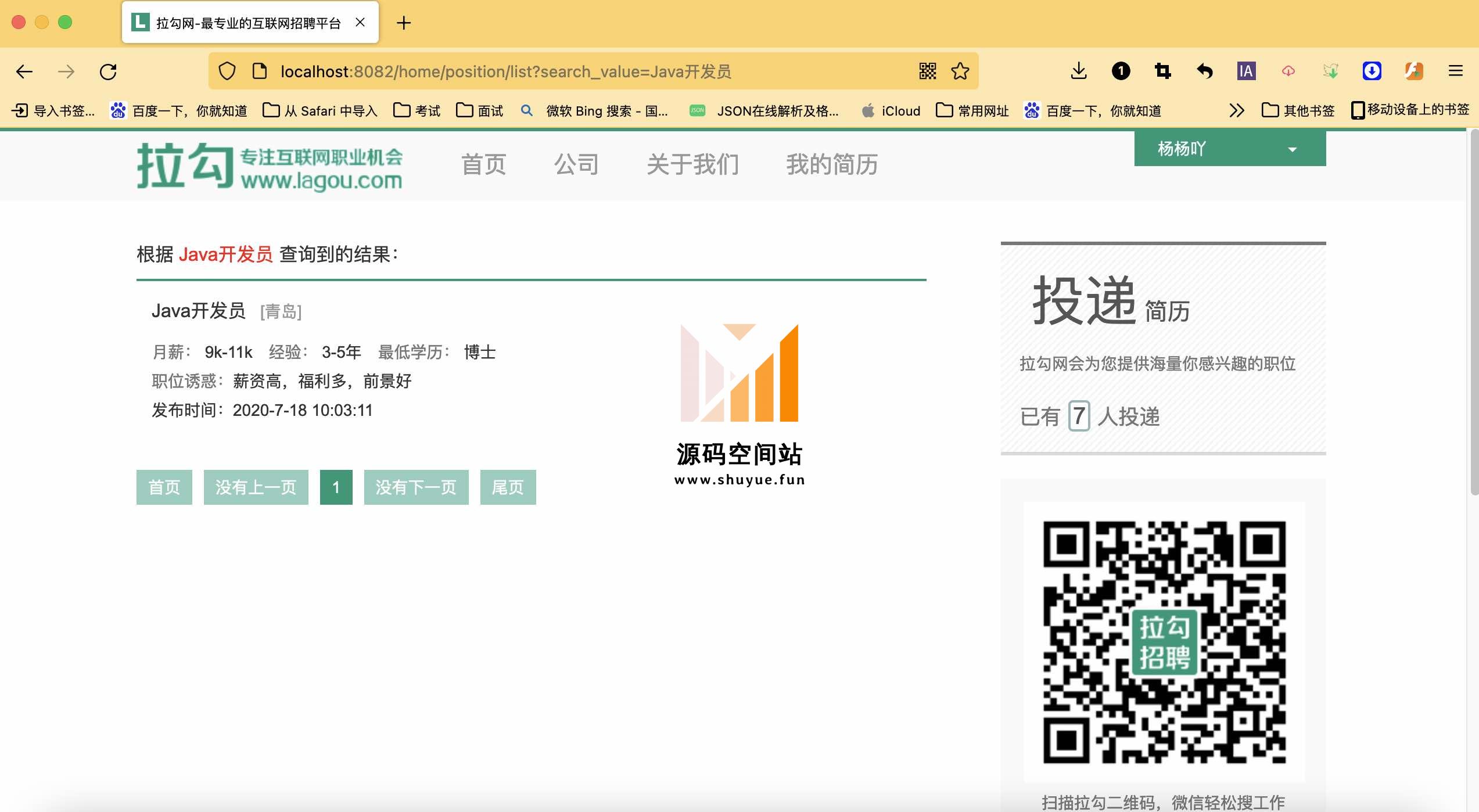Image resolution: width=1479 pixels, height=812 pixels.
Task: Click the undo curved arrow toolbar icon
Action: tap(1205, 71)
